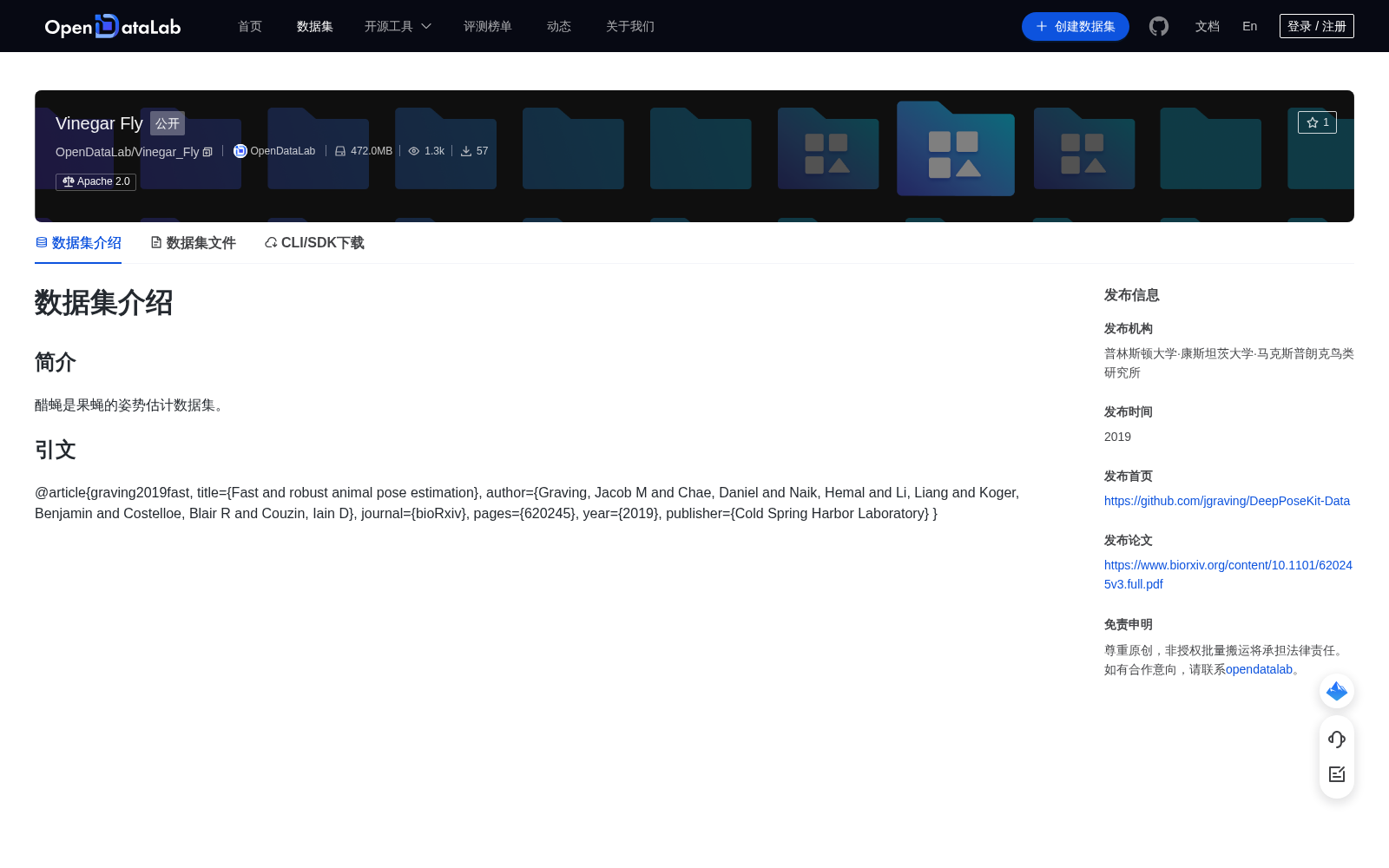1389x868 pixels.
Task: Click the star favorite button
Action: [1317, 122]
